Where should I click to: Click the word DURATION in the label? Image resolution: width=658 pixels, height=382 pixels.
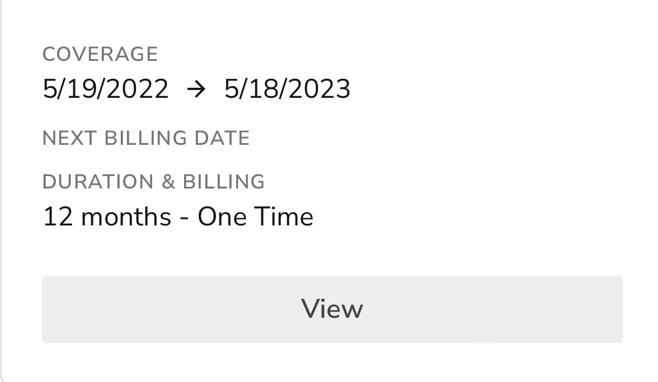98,182
